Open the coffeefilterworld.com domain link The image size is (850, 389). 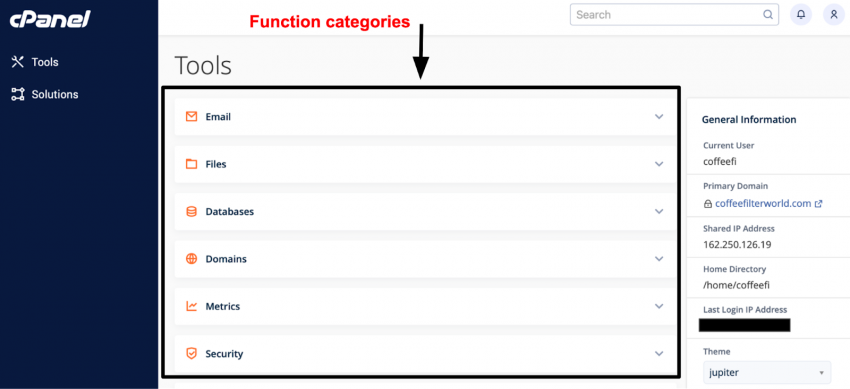click(x=763, y=204)
